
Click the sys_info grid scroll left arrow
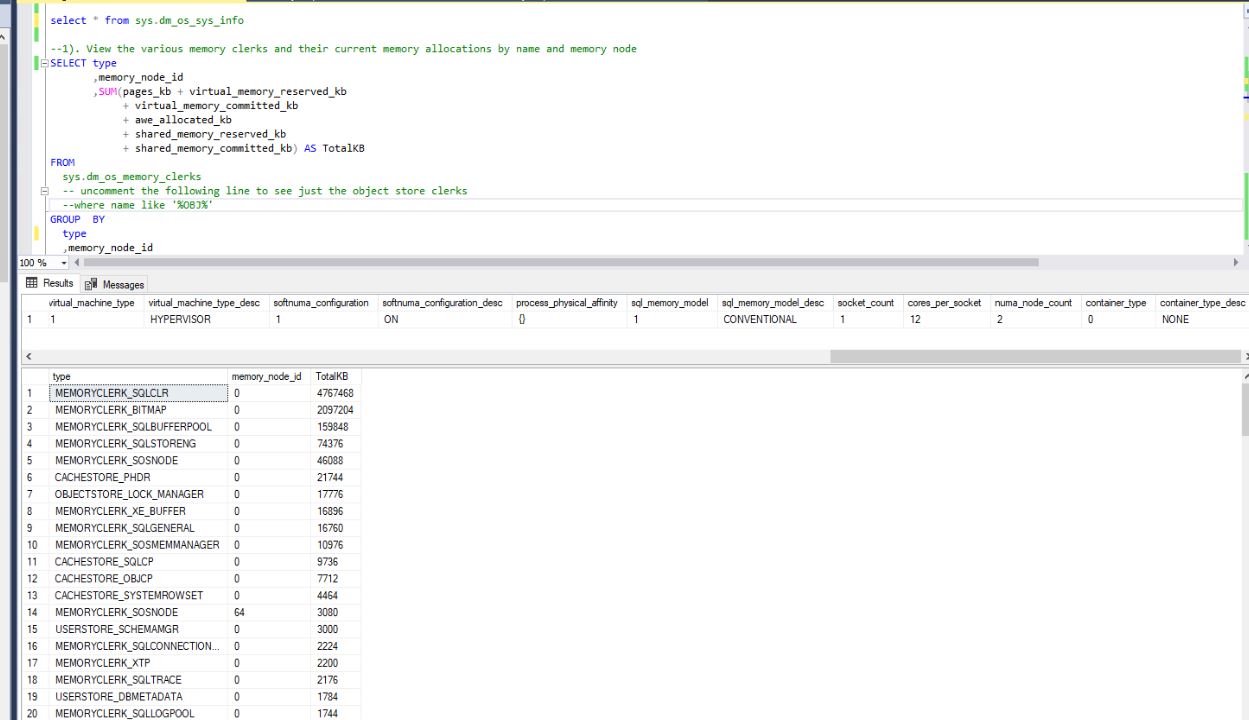[x=28, y=356]
